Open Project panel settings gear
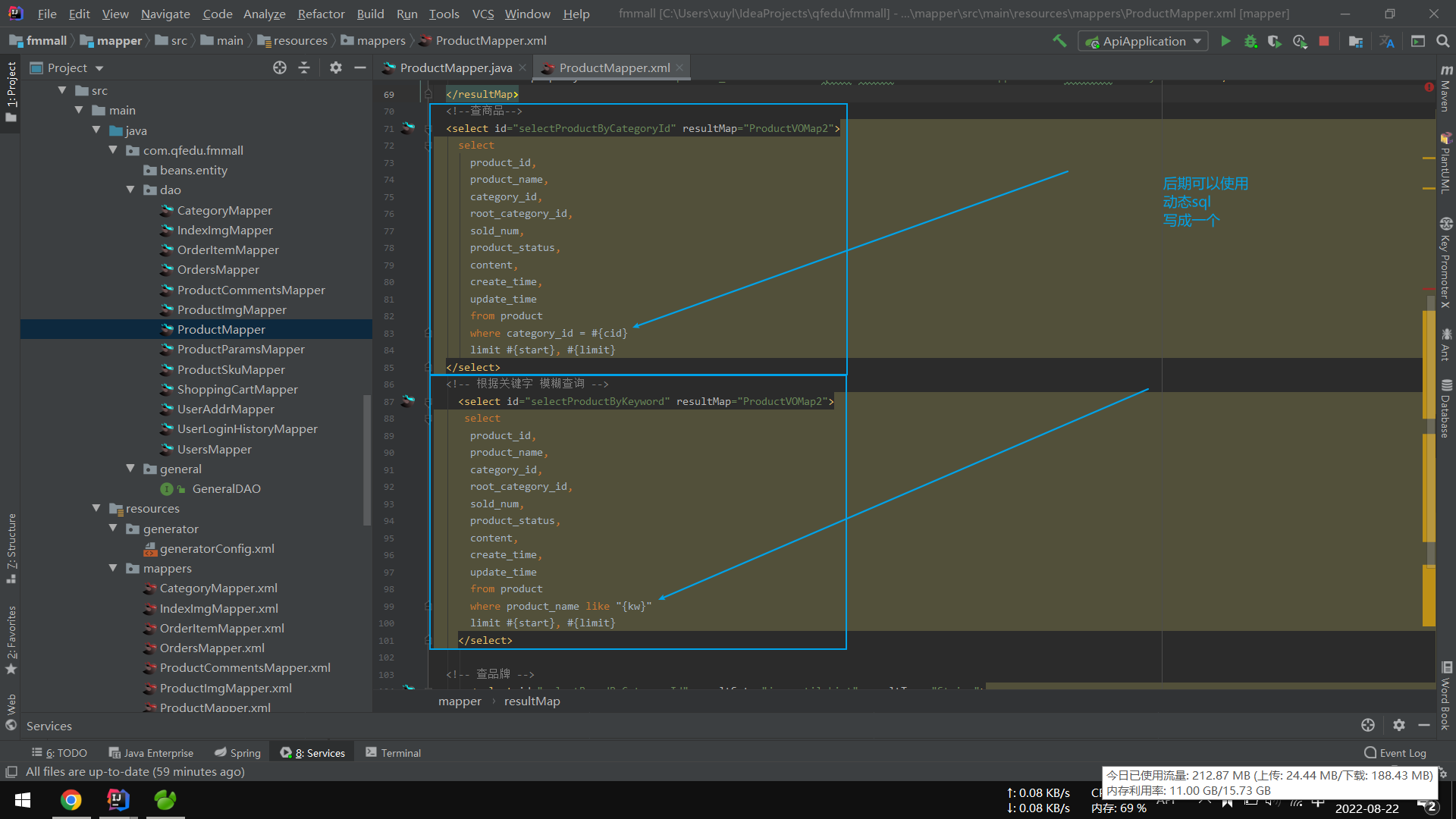The width and height of the screenshot is (1456, 819). (x=336, y=67)
